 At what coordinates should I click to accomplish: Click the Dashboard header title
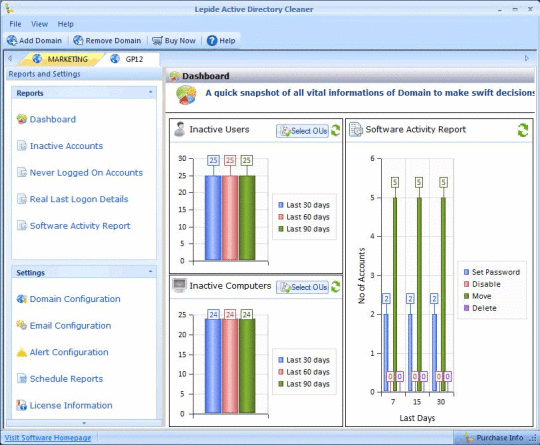206,76
